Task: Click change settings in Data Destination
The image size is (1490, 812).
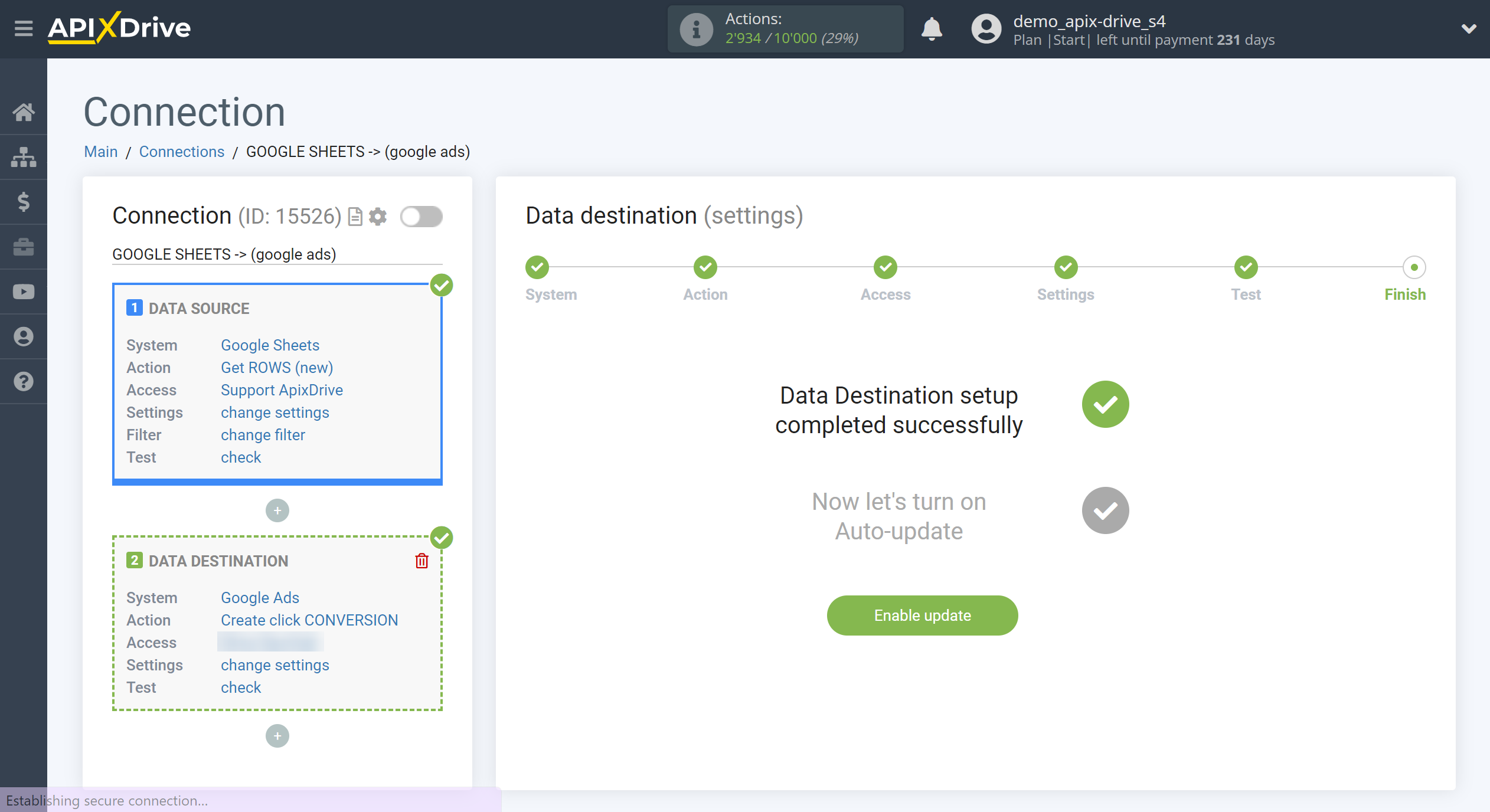Action: (275, 665)
